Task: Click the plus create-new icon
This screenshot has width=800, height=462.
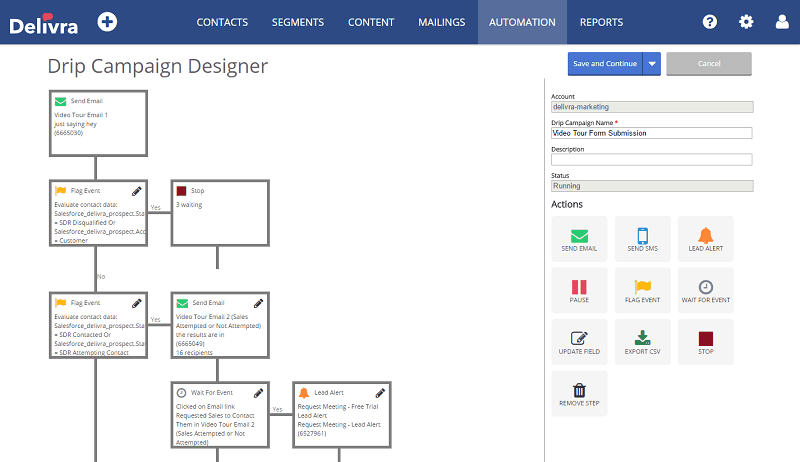Action: (x=107, y=22)
